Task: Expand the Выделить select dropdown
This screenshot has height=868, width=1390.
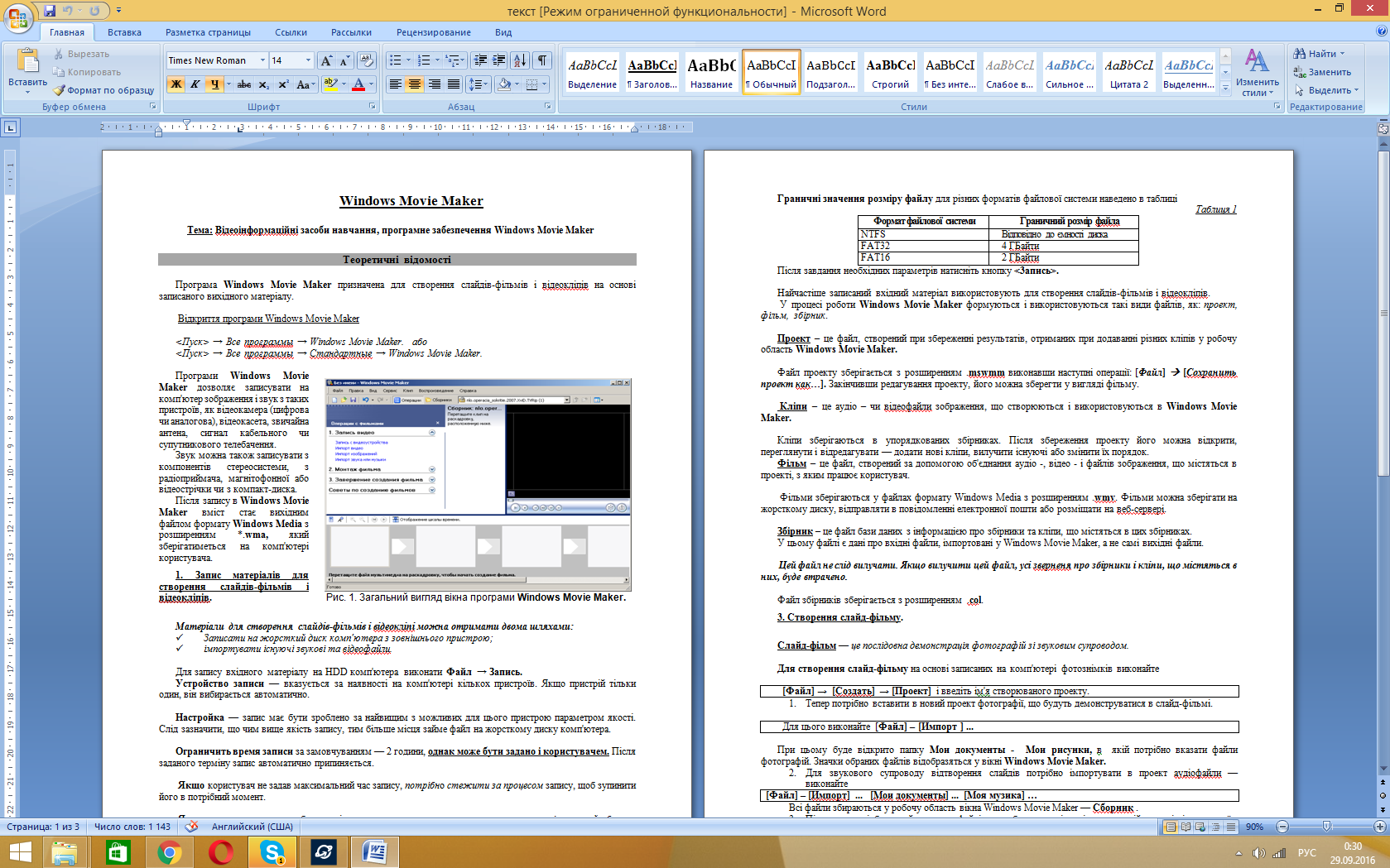Action: coord(1328,90)
